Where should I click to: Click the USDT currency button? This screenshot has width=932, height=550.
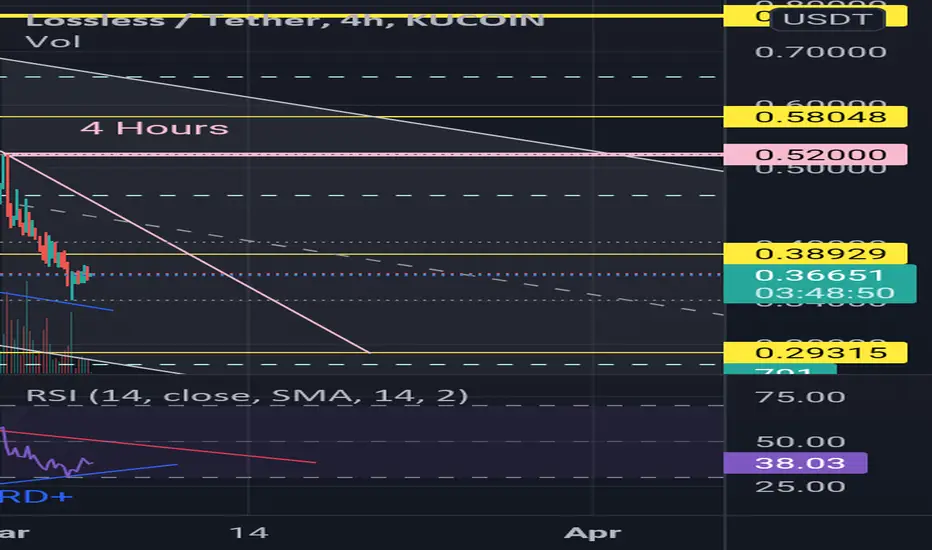[x=827, y=18]
